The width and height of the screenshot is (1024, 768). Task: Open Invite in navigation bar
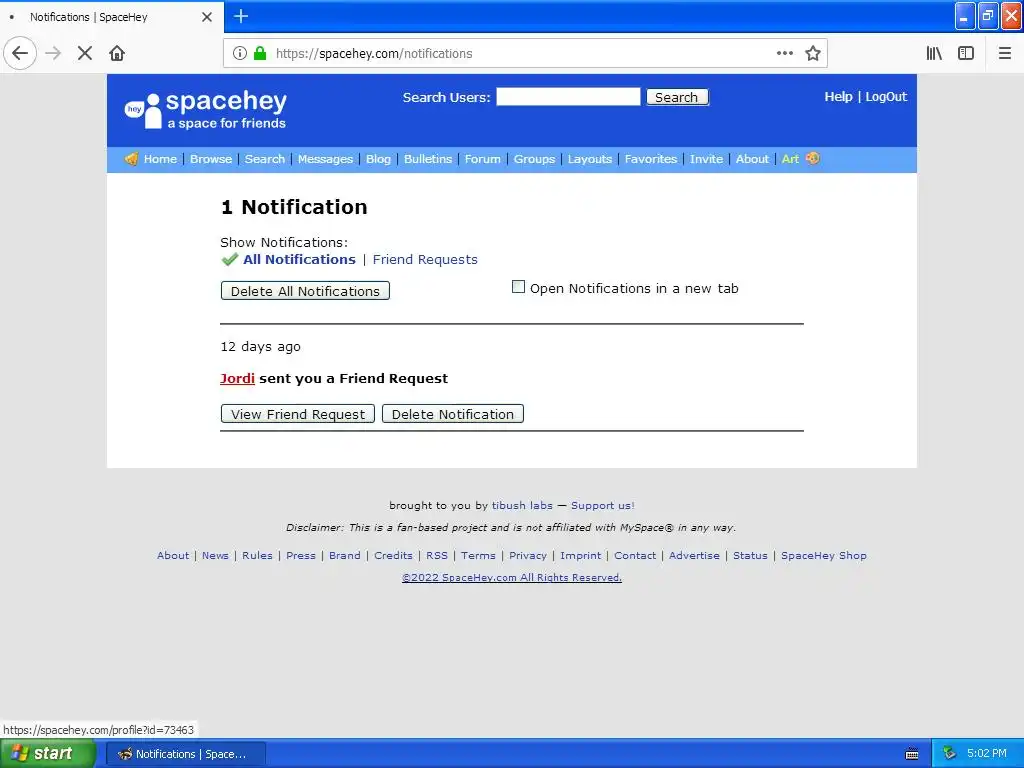click(x=706, y=159)
